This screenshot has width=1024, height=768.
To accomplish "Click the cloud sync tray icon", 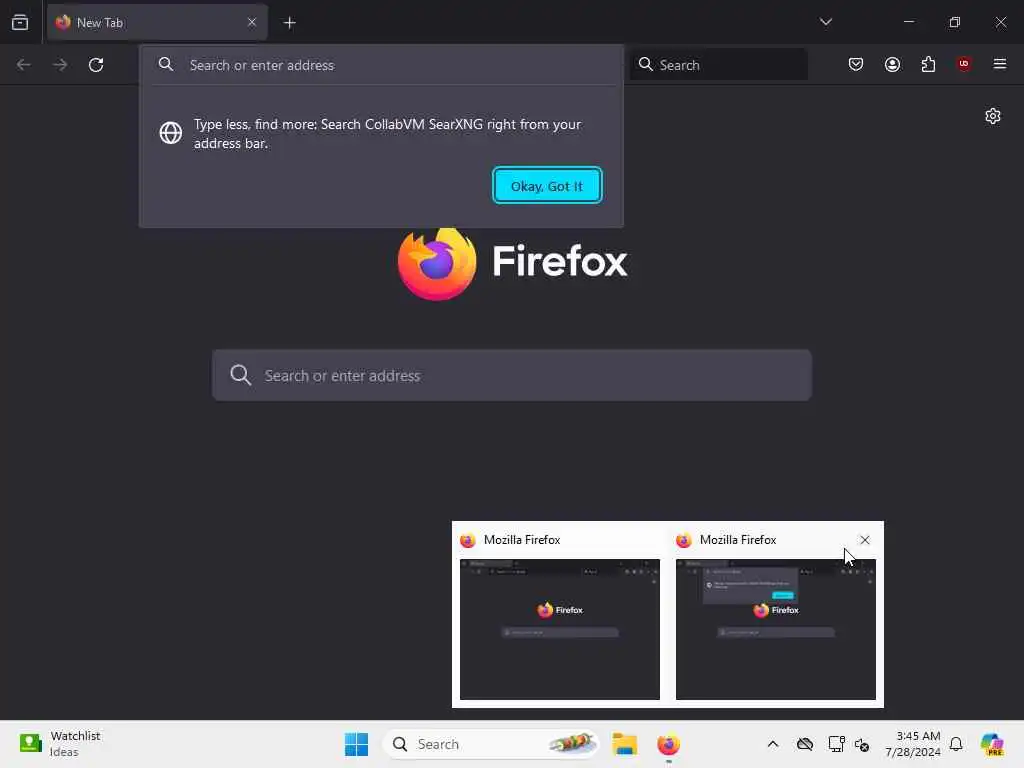I will point(805,744).
